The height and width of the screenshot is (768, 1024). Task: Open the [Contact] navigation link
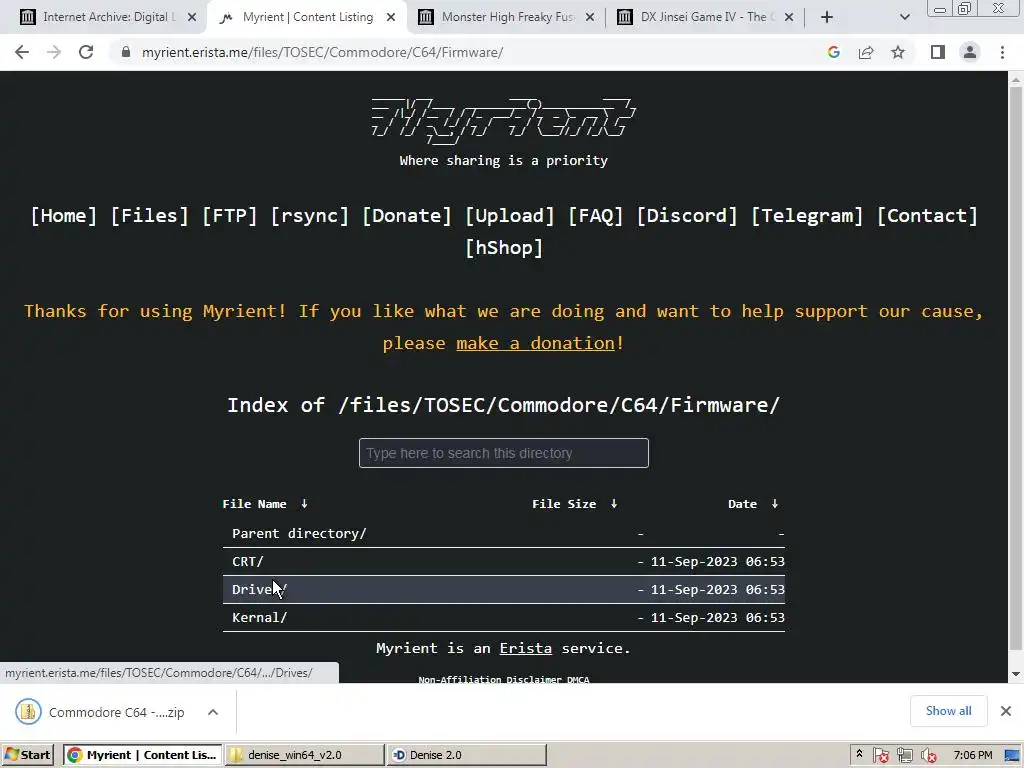(x=927, y=216)
